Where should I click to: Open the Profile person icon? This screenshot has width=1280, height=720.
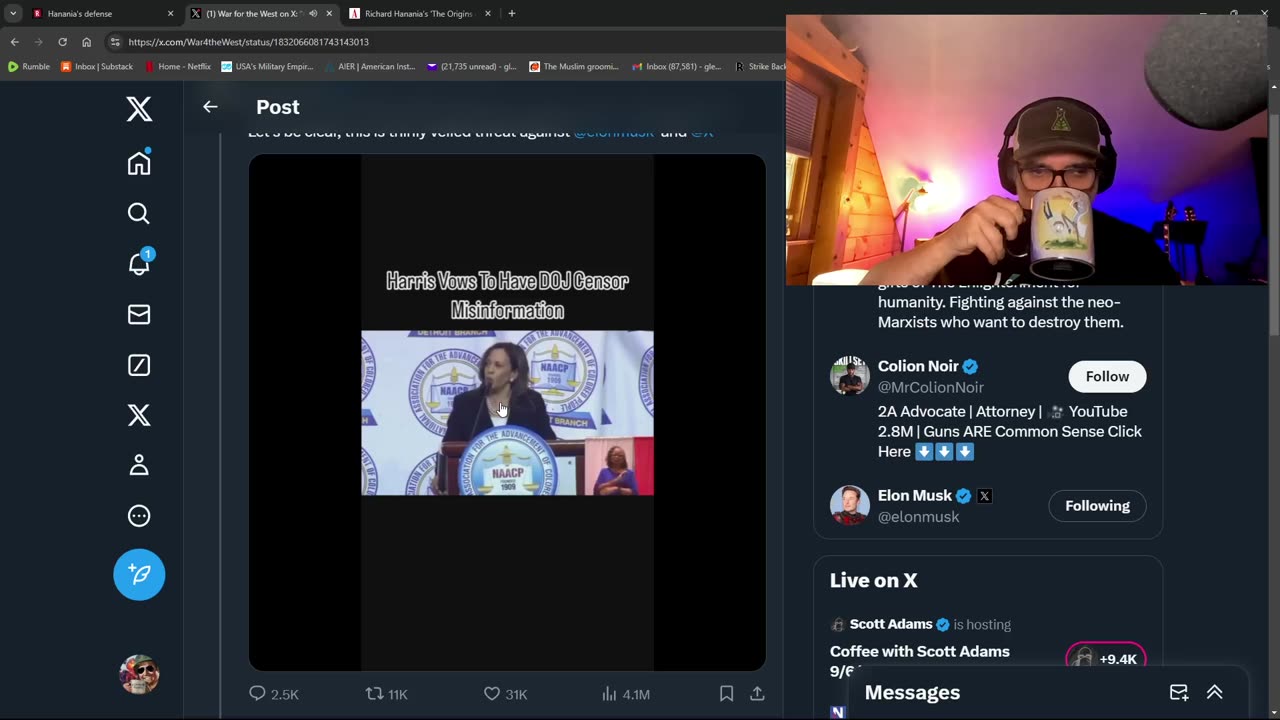point(139,465)
